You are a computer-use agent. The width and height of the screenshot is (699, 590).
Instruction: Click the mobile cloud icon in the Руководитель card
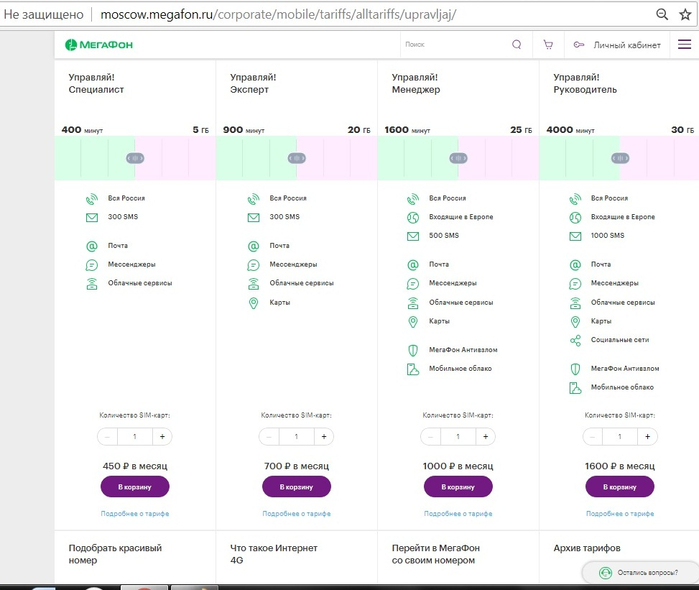coord(575,388)
